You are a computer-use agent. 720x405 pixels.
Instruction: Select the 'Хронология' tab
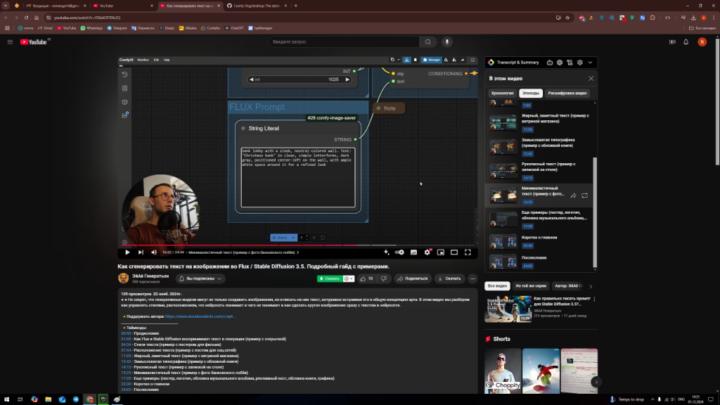502,93
